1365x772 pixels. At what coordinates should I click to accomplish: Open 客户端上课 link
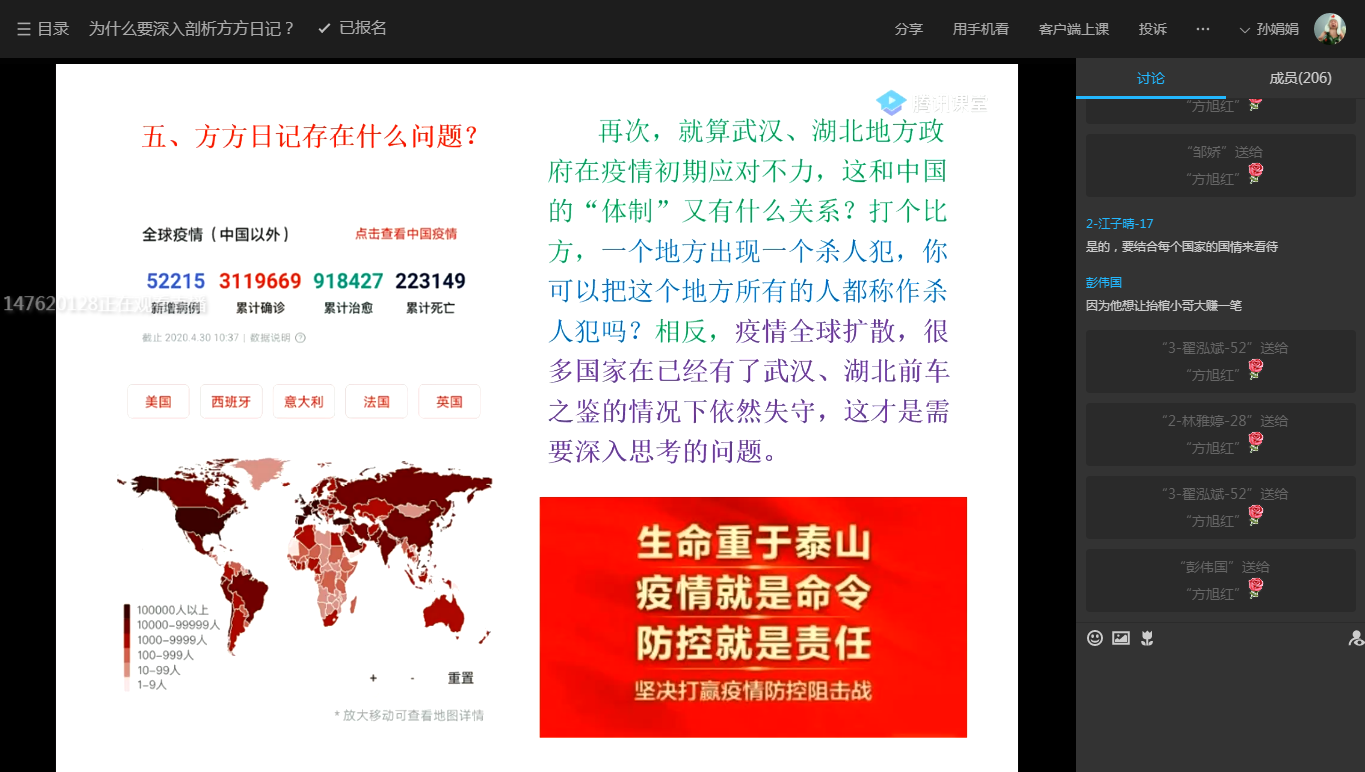[x=1073, y=29]
